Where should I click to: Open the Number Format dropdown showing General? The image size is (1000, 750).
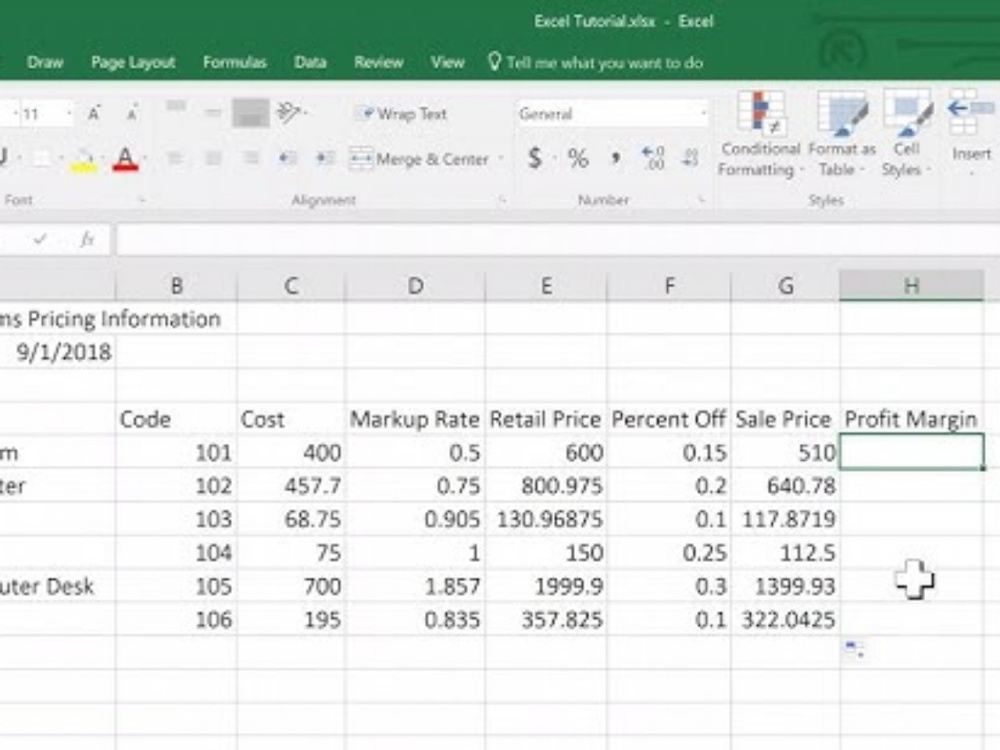click(x=610, y=113)
